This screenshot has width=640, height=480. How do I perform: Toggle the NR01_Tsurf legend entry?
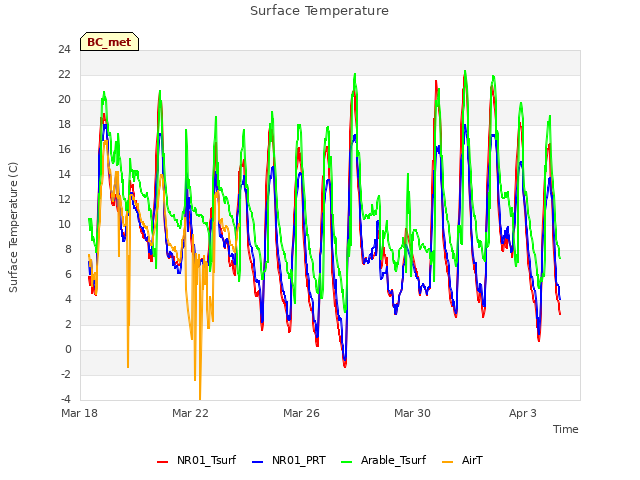[196, 460]
